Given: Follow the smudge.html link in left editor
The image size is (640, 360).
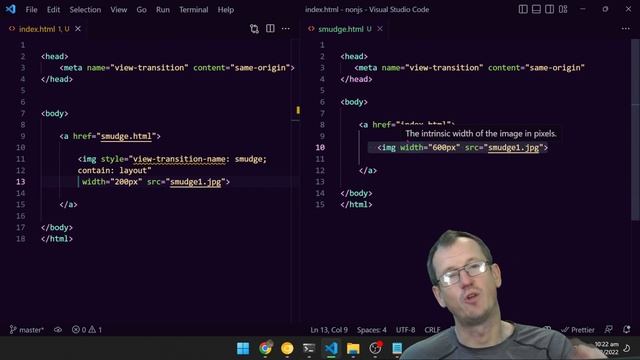Looking at the screenshot, I should tap(126, 136).
